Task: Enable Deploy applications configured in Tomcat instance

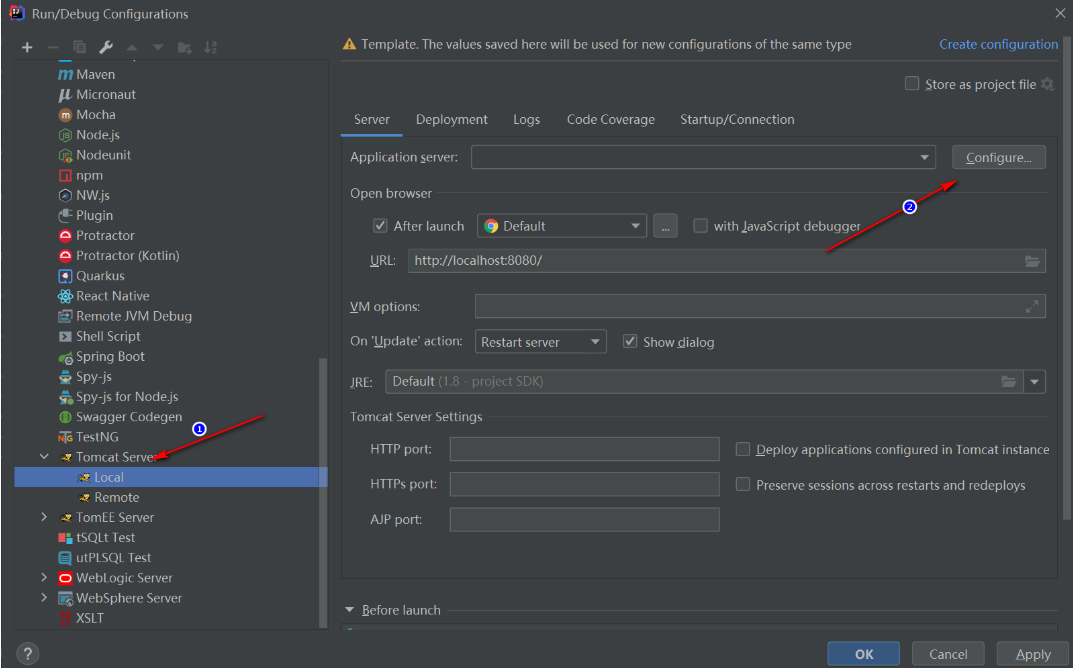Action: coord(742,449)
